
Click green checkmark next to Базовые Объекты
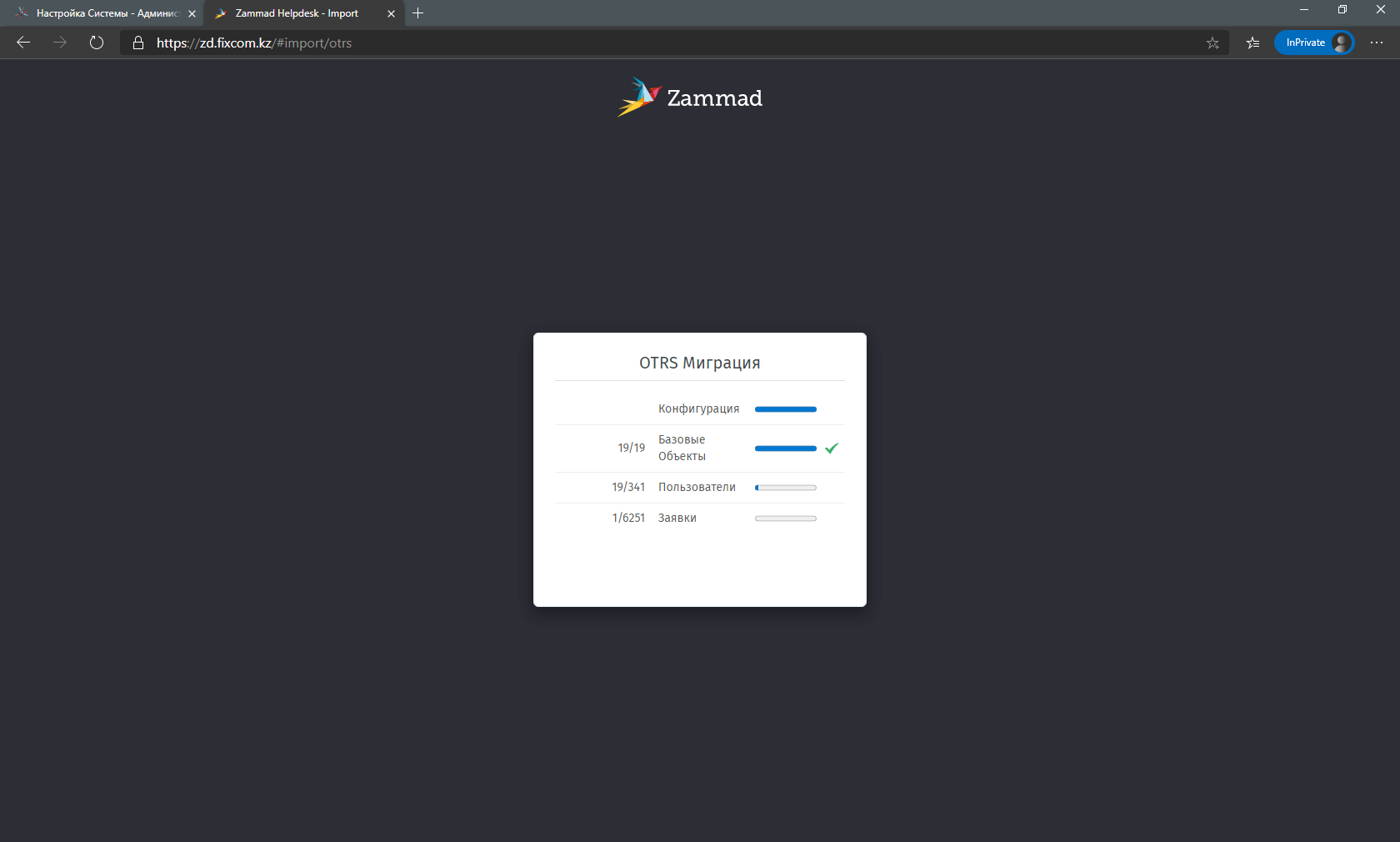pos(832,448)
